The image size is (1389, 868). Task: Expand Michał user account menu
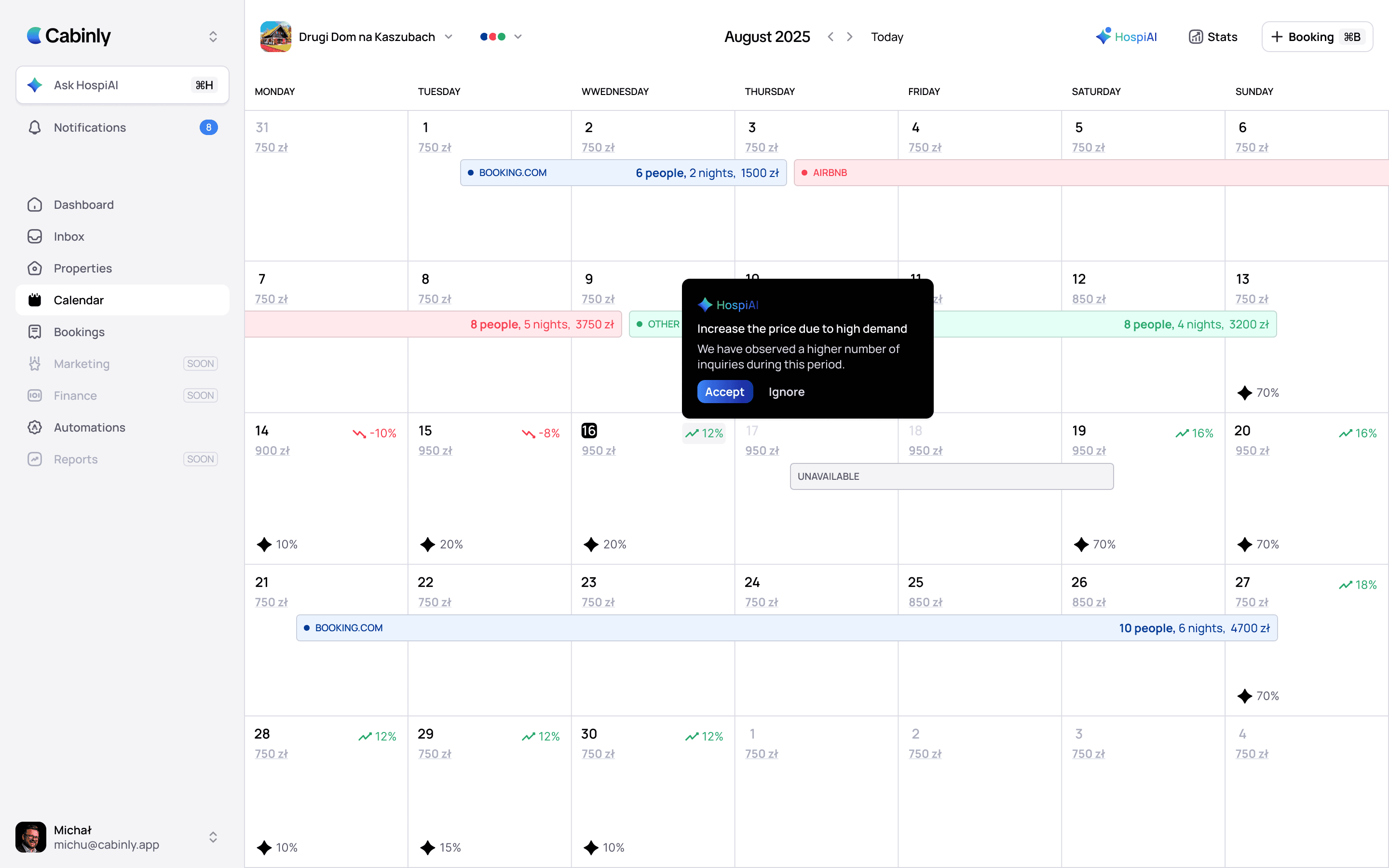pyautogui.click(x=213, y=837)
